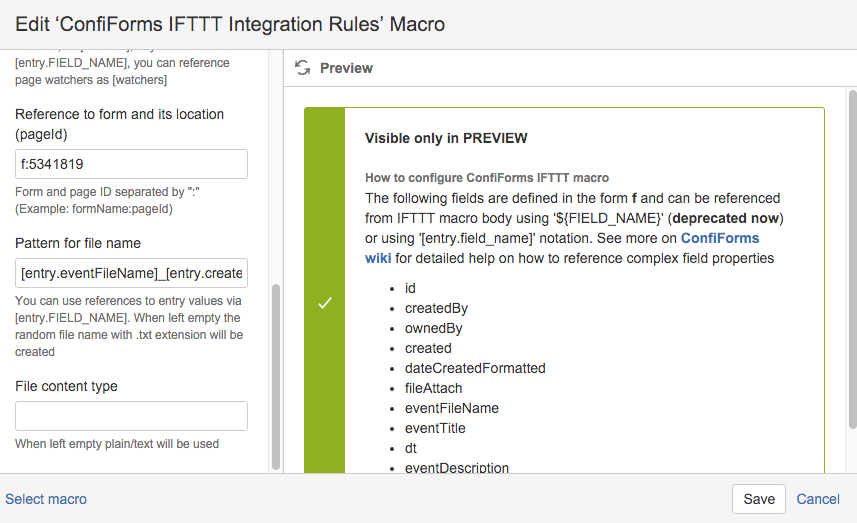Click the refresh preview icon
Viewport: 857px width, 523px height.
pos(302,68)
